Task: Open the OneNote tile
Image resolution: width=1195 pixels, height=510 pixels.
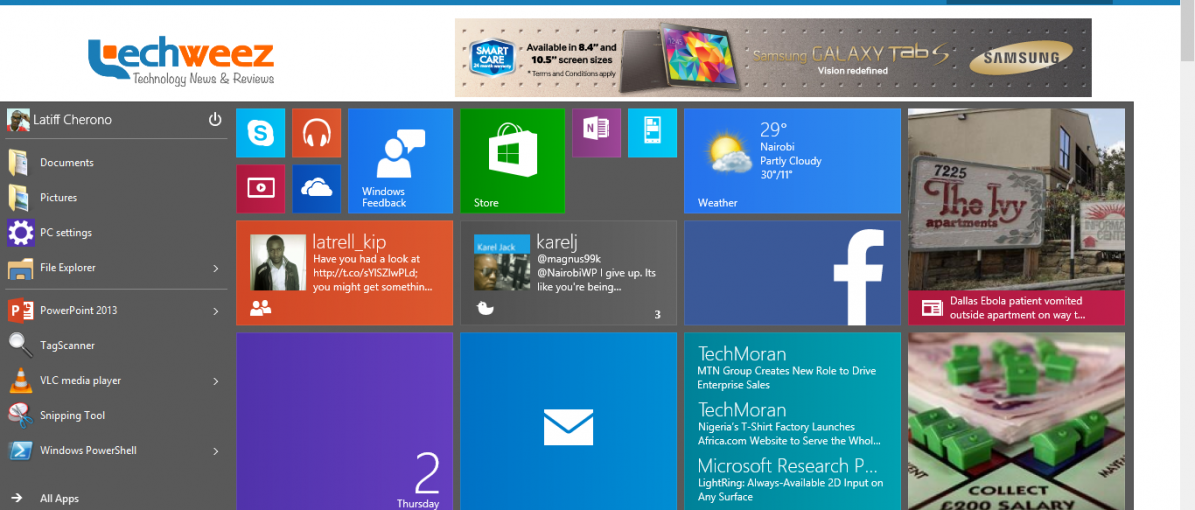Action: [596, 132]
